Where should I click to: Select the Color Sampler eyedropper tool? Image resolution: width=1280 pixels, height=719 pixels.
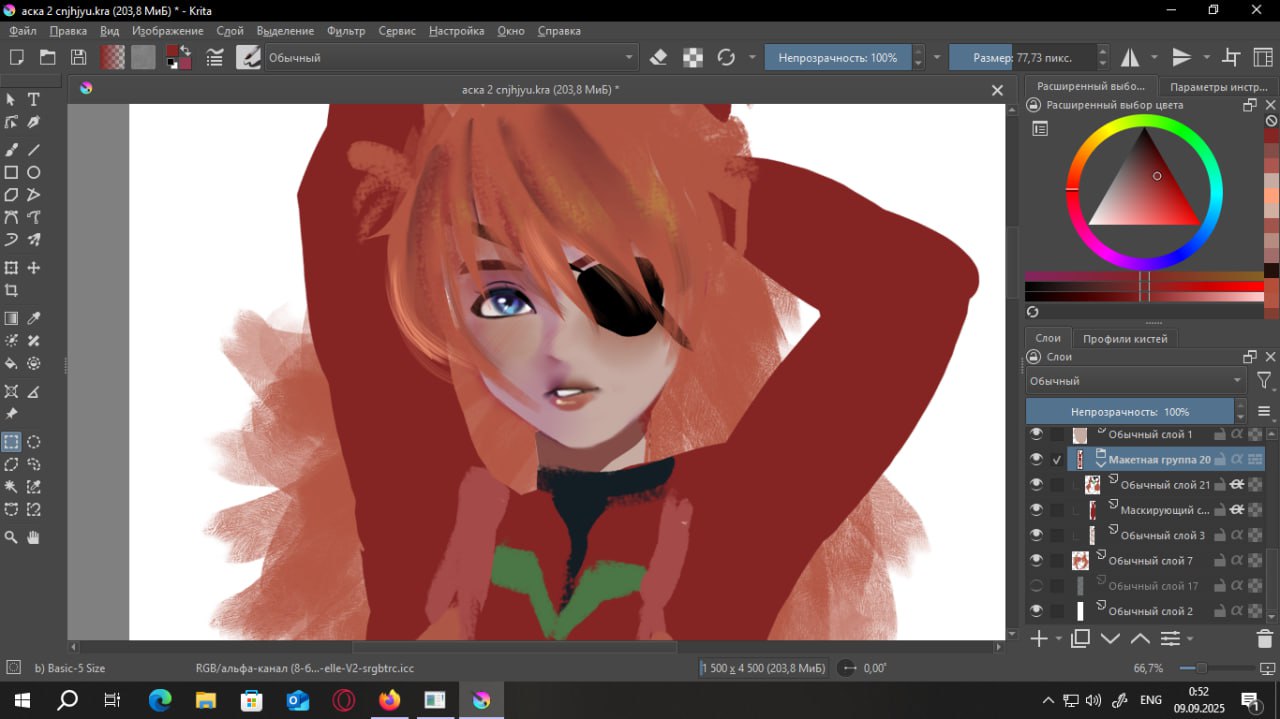point(33,318)
